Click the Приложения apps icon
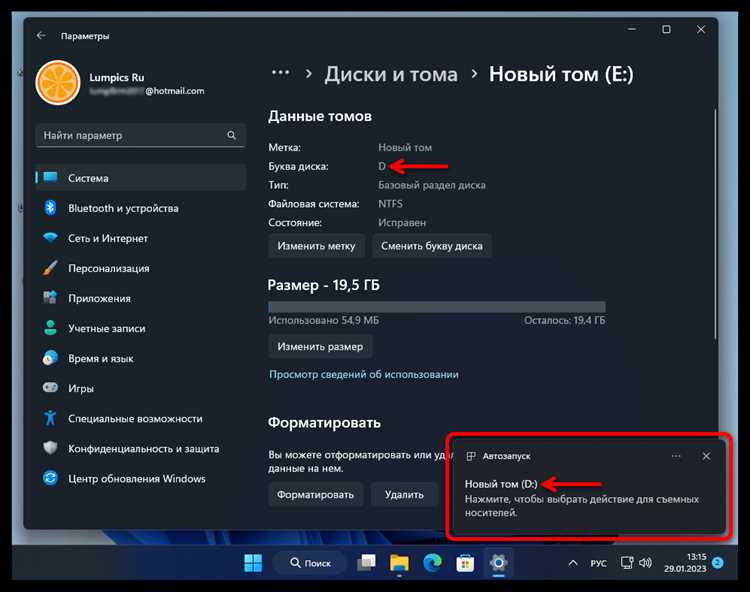The width and height of the screenshot is (750, 592). (50, 297)
